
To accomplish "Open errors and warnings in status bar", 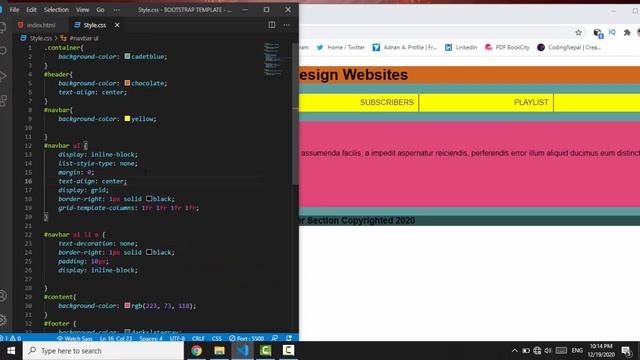I will pos(11,338).
